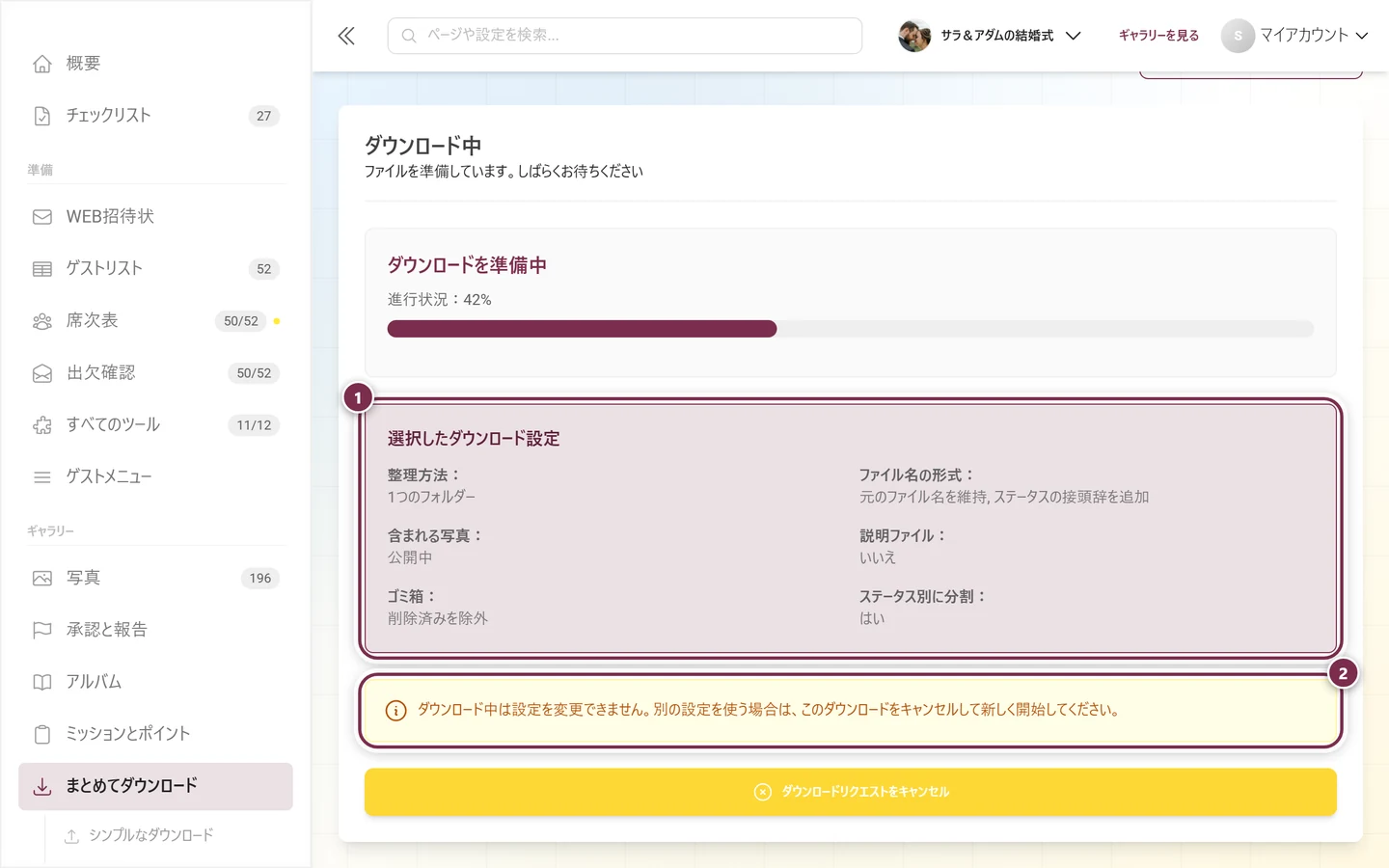The height and width of the screenshot is (868, 1389).
Task: Click the 進行状況：42% text
Action: 440,300
